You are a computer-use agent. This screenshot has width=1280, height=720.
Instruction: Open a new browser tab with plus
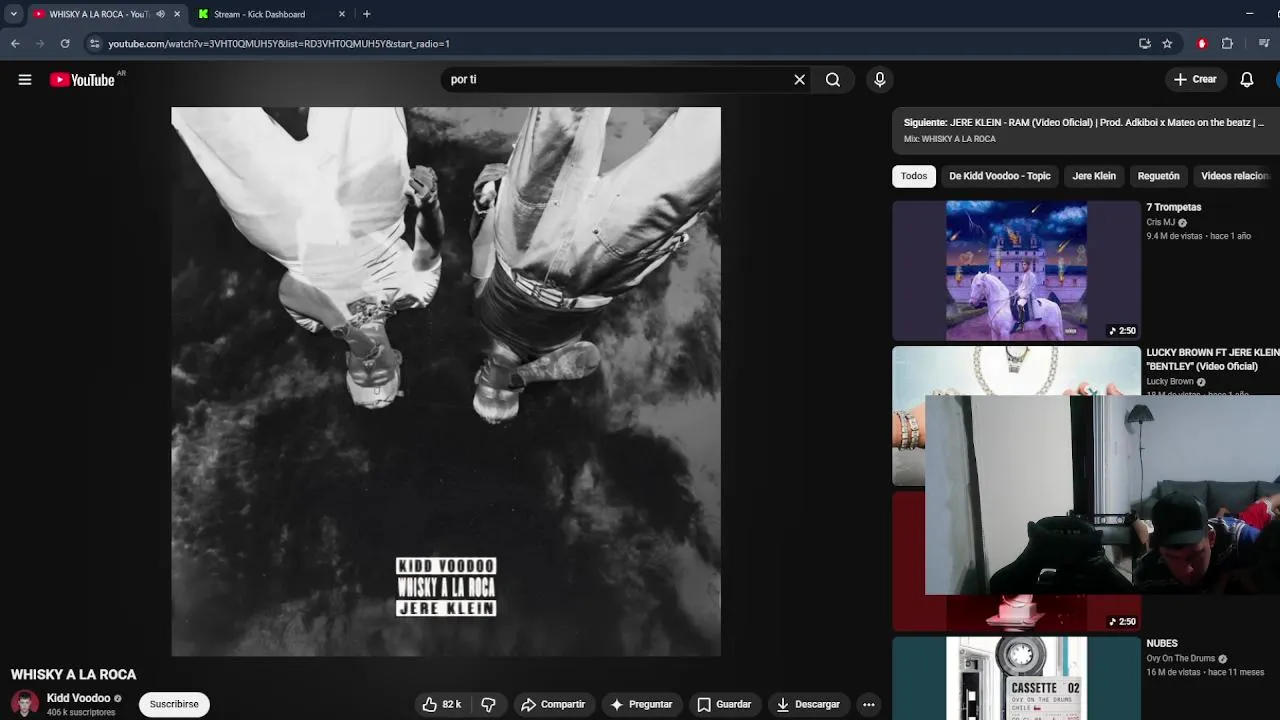367,14
